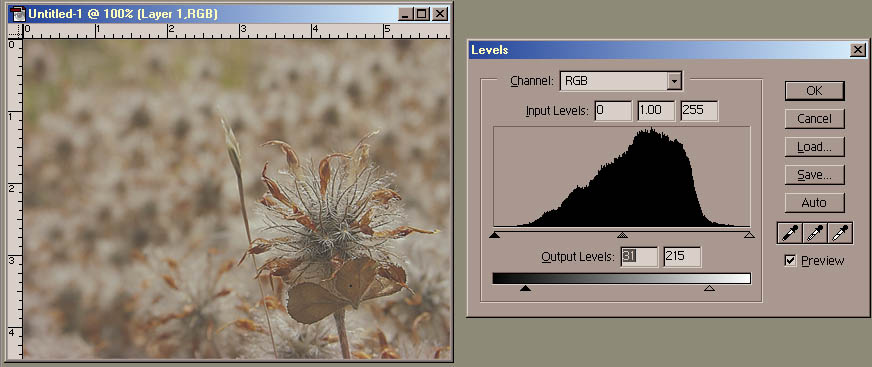Click the black input slider triangle under the histogram
The image size is (872, 367).
tap(494, 235)
